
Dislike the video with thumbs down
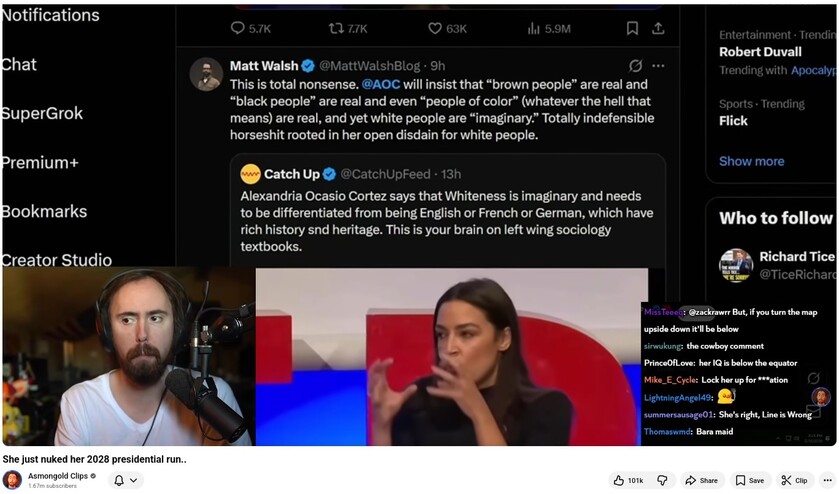point(661,480)
